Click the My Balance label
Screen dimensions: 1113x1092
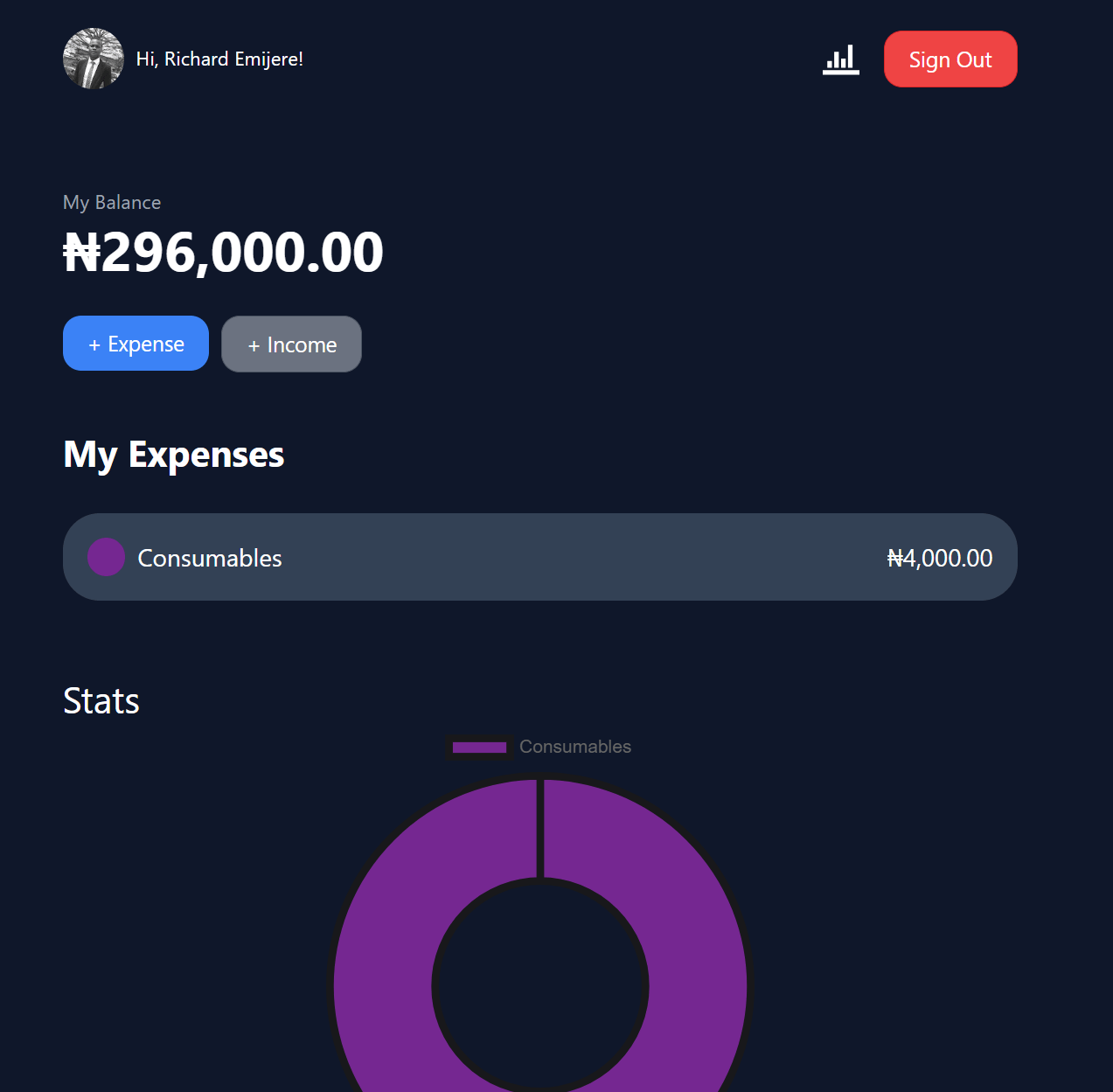[x=112, y=203]
